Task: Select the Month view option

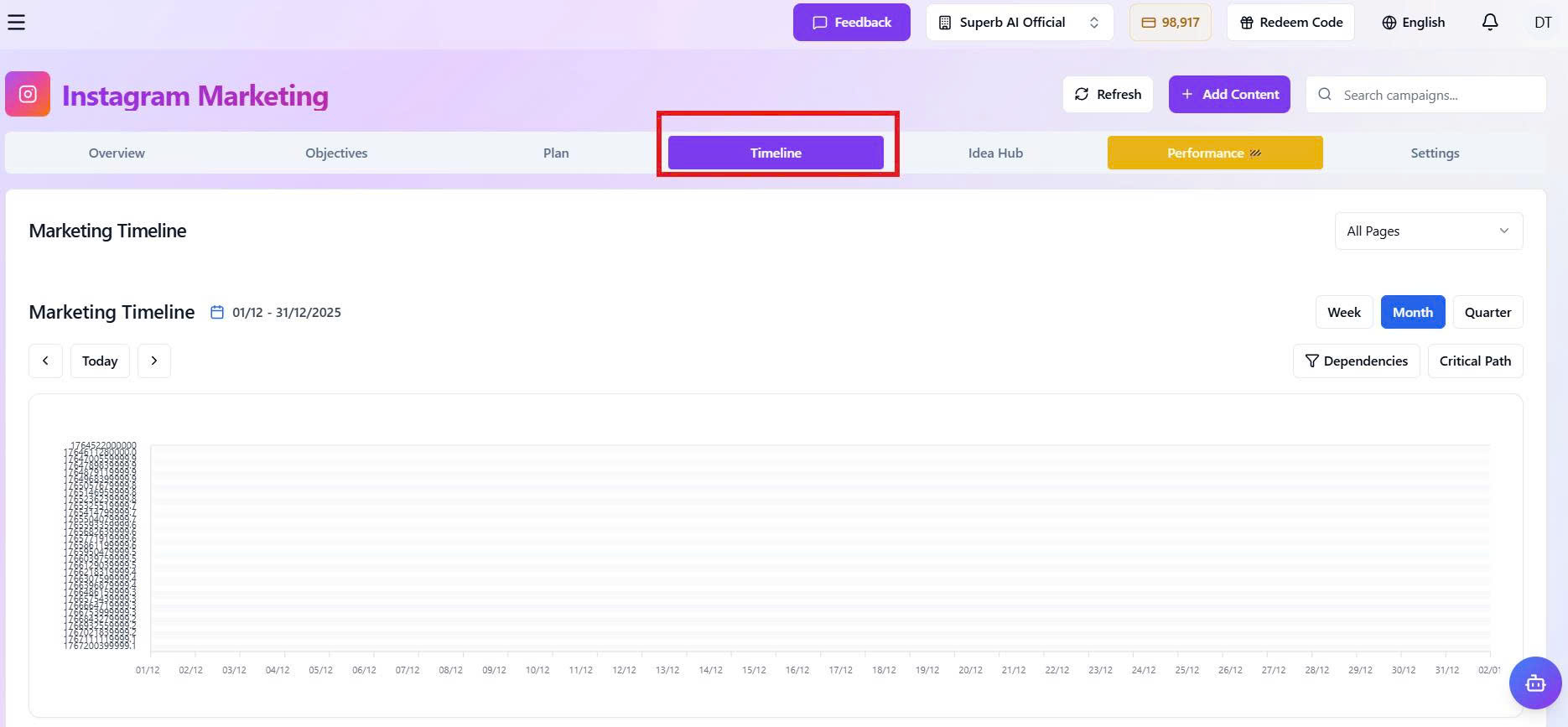Action: point(1412,312)
